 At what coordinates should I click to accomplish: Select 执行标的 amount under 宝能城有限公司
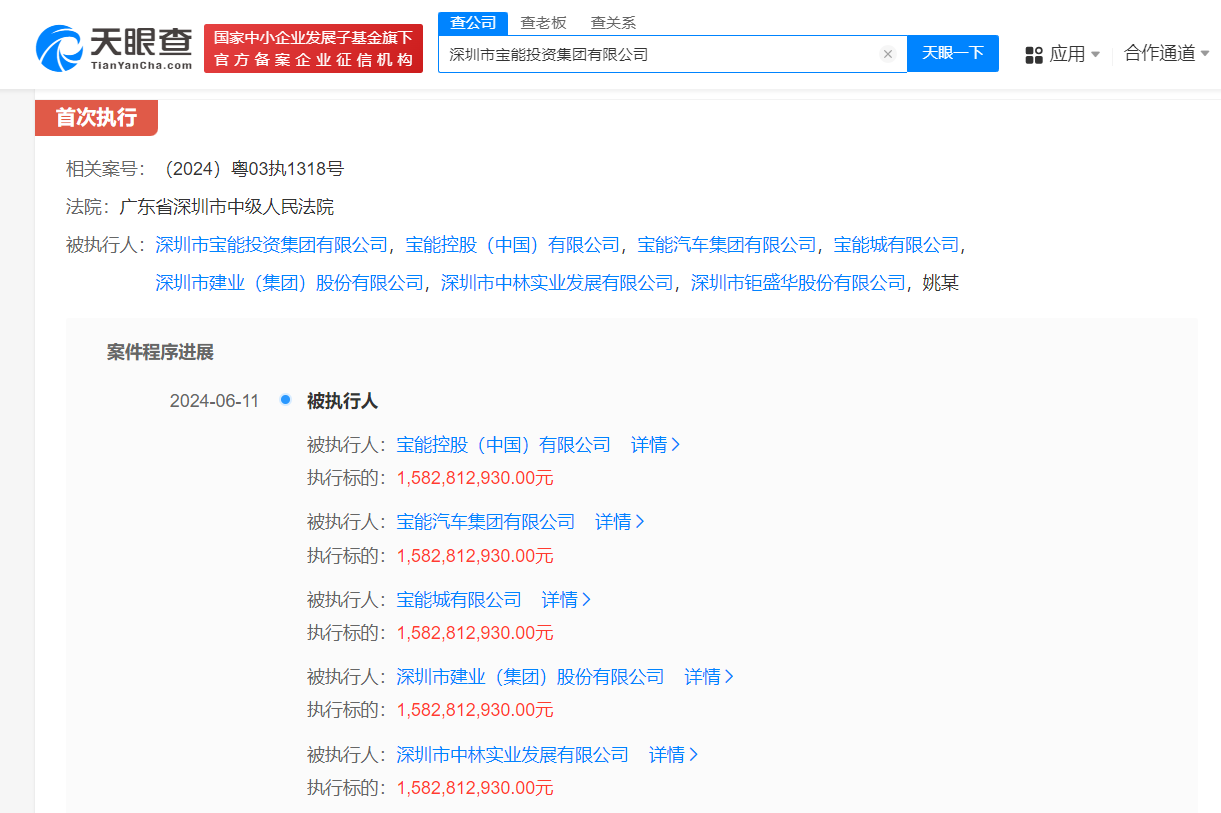pos(475,633)
